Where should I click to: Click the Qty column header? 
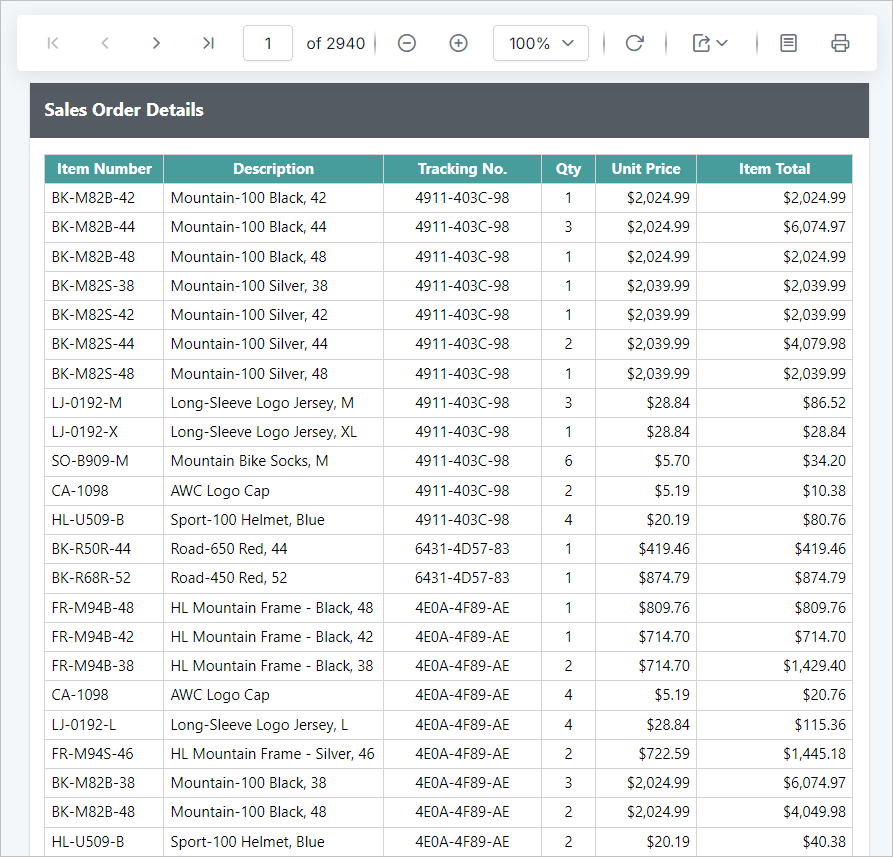point(567,169)
